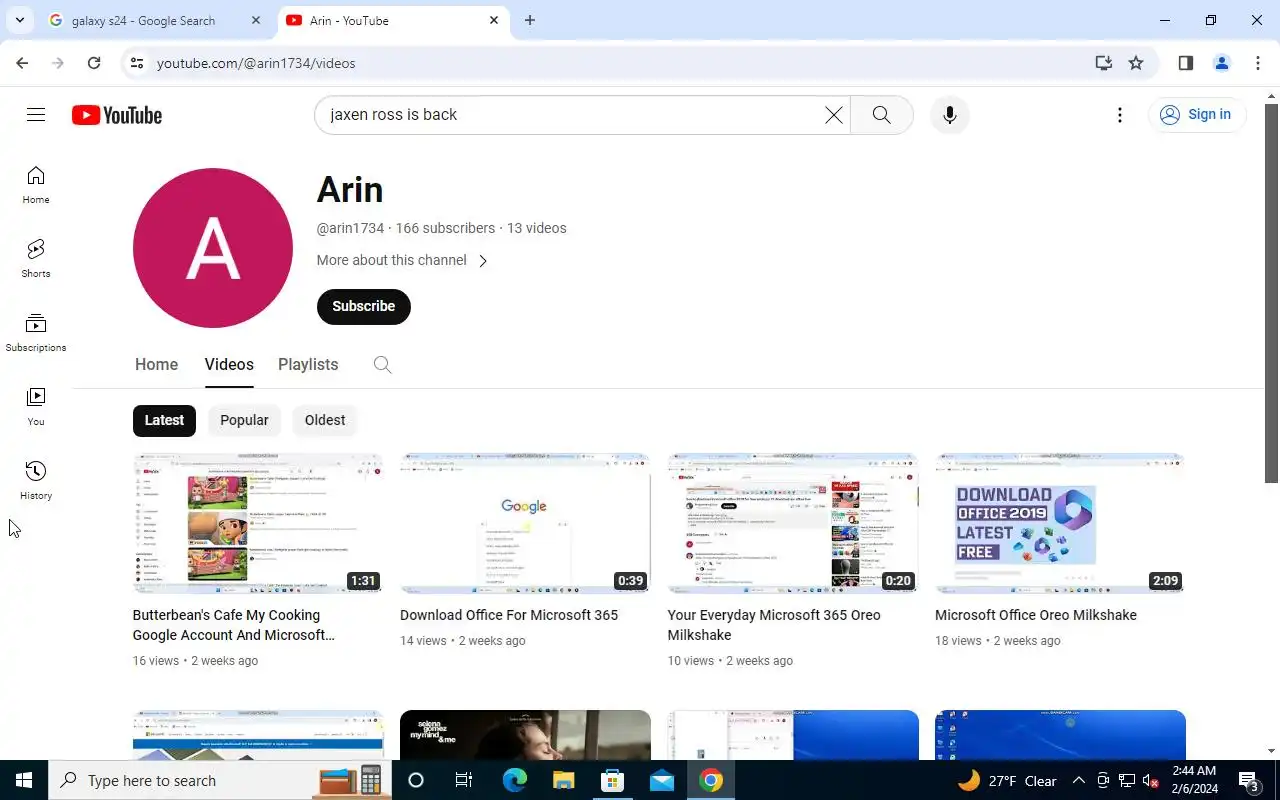Open Download Office For Microsoft 365 title
1280x800 pixels.
coord(509,615)
